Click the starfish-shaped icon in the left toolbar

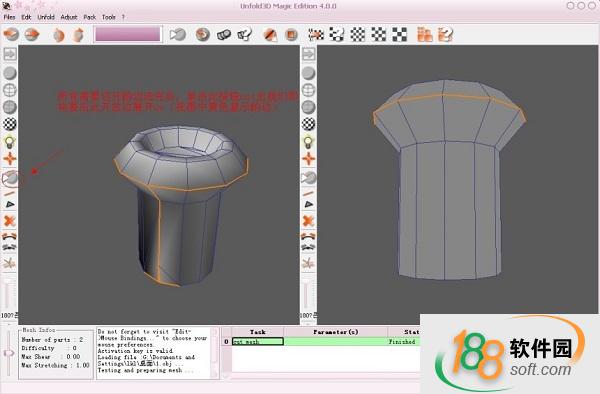(x=10, y=263)
